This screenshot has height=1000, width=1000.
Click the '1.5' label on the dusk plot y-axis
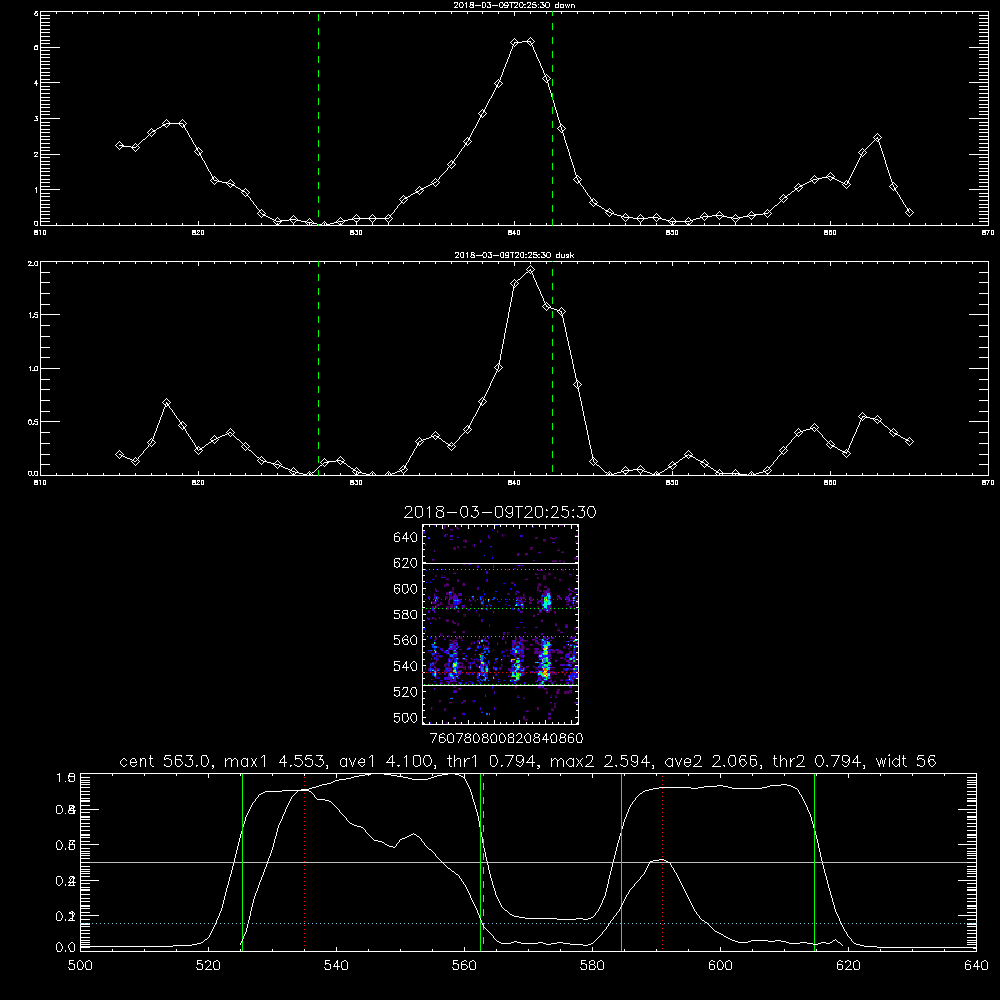(33, 315)
